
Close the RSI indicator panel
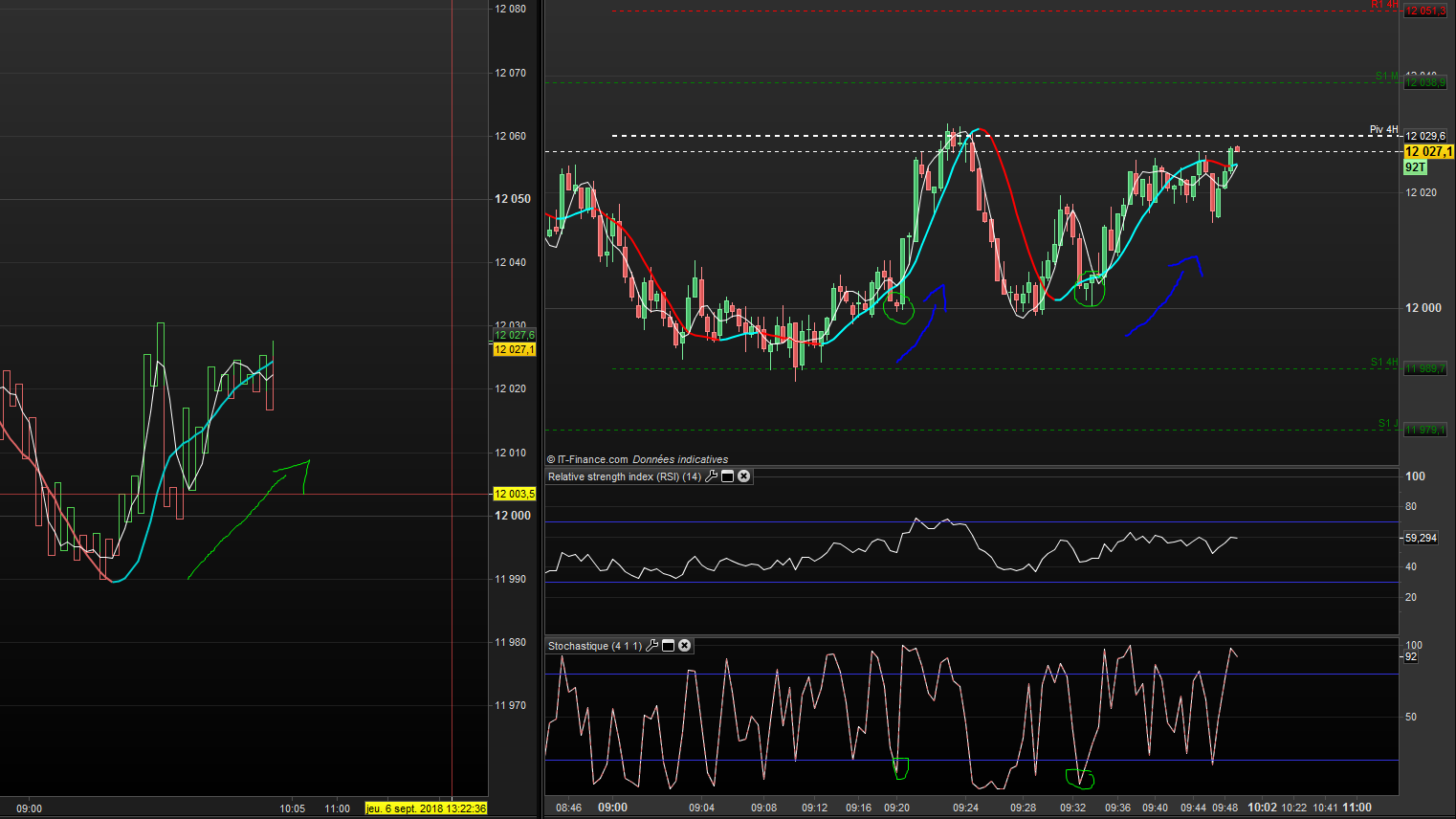(x=743, y=476)
